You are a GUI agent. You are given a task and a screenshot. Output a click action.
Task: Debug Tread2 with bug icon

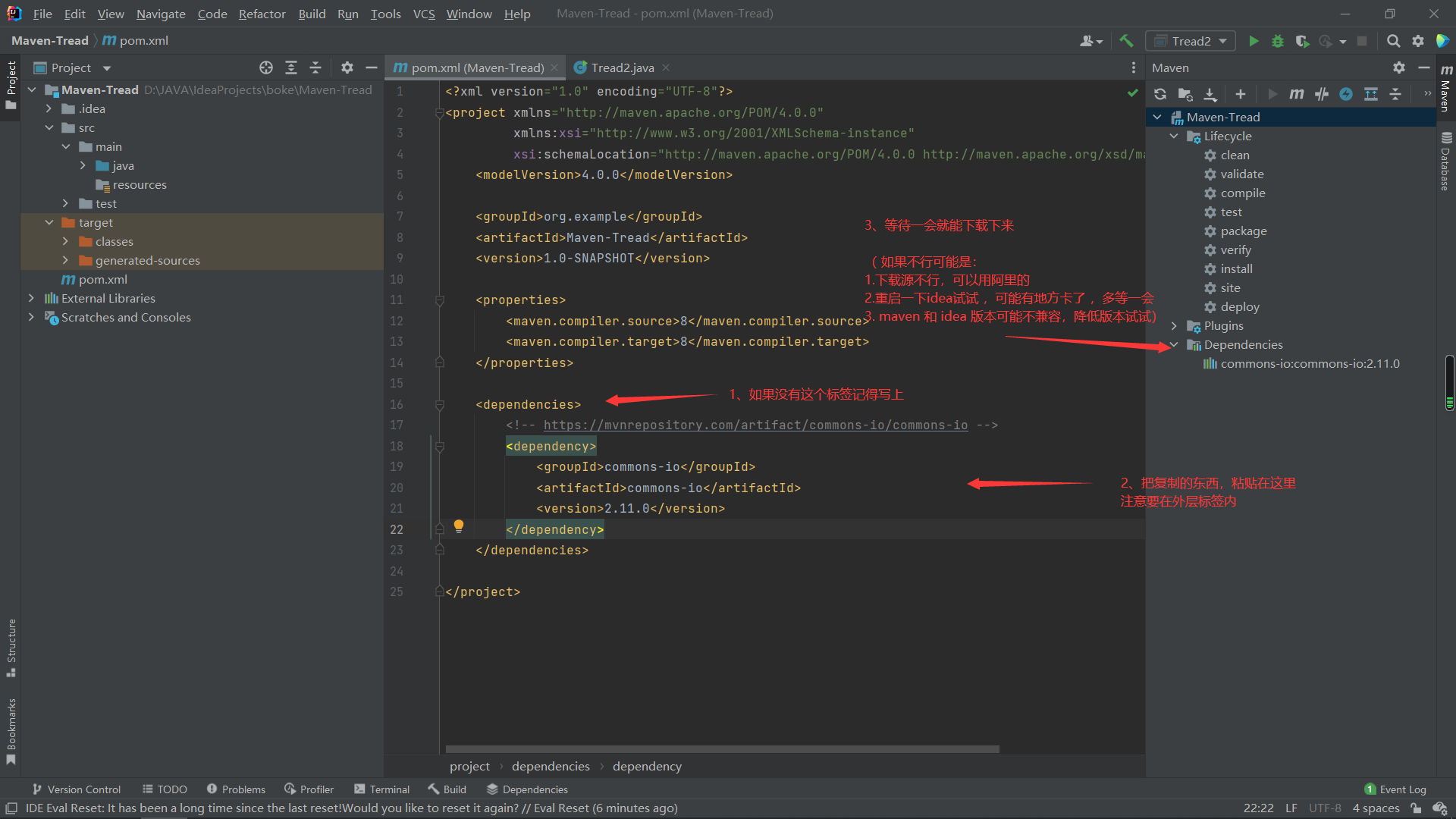coord(1278,41)
